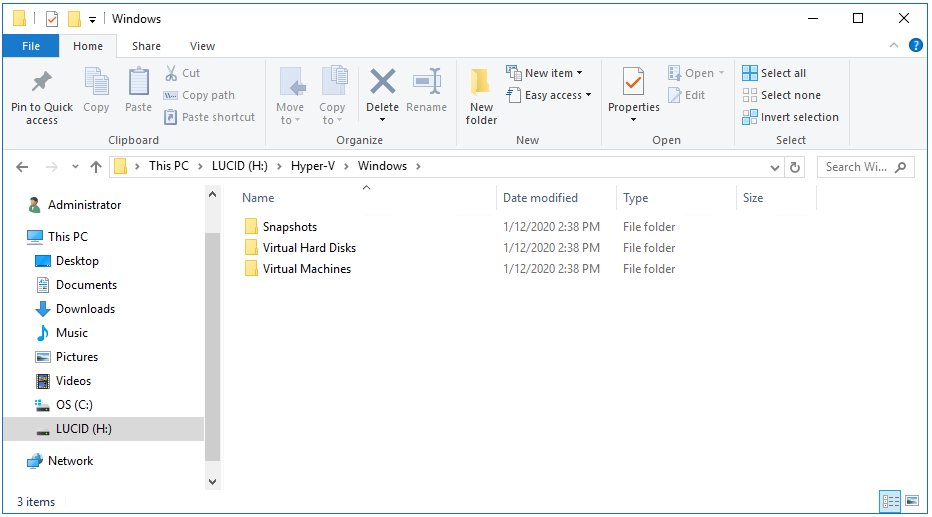Expand the address bar history dropdown
This screenshot has height=517, width=932.
coord(774,168)
